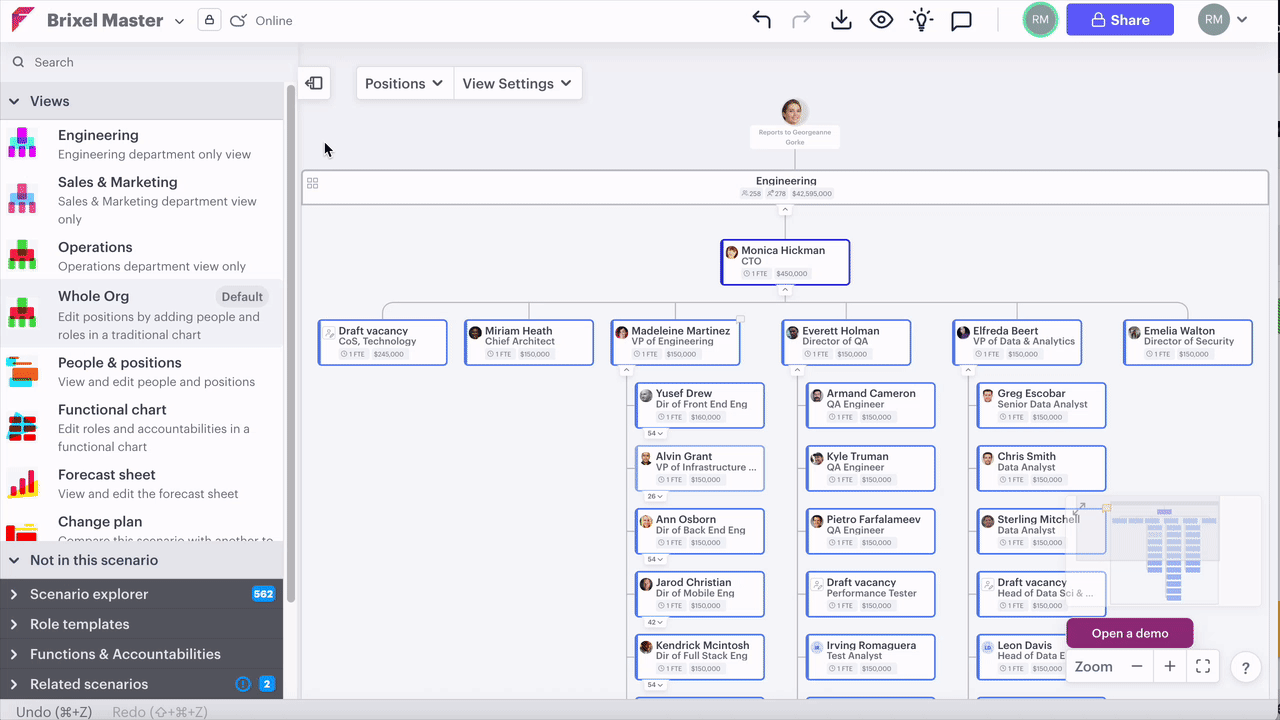Click the lightbulb suggestions icon
Screen dimensions: 1280x720
(x=921, y=19)
